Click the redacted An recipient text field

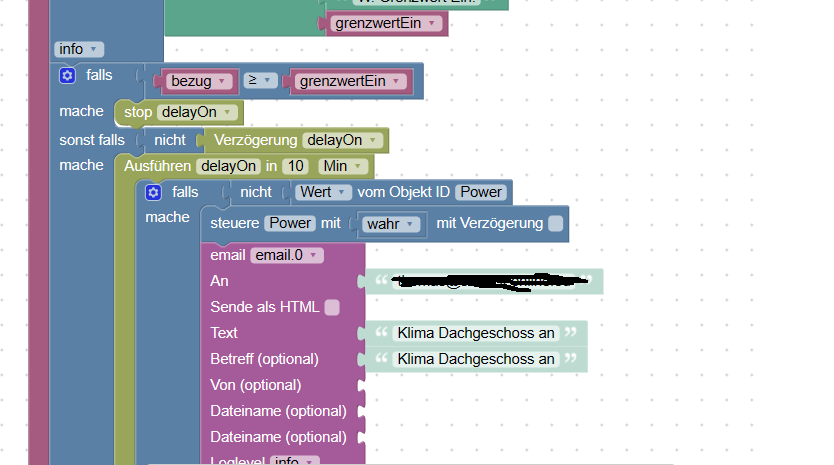click(x=485, y=282)
